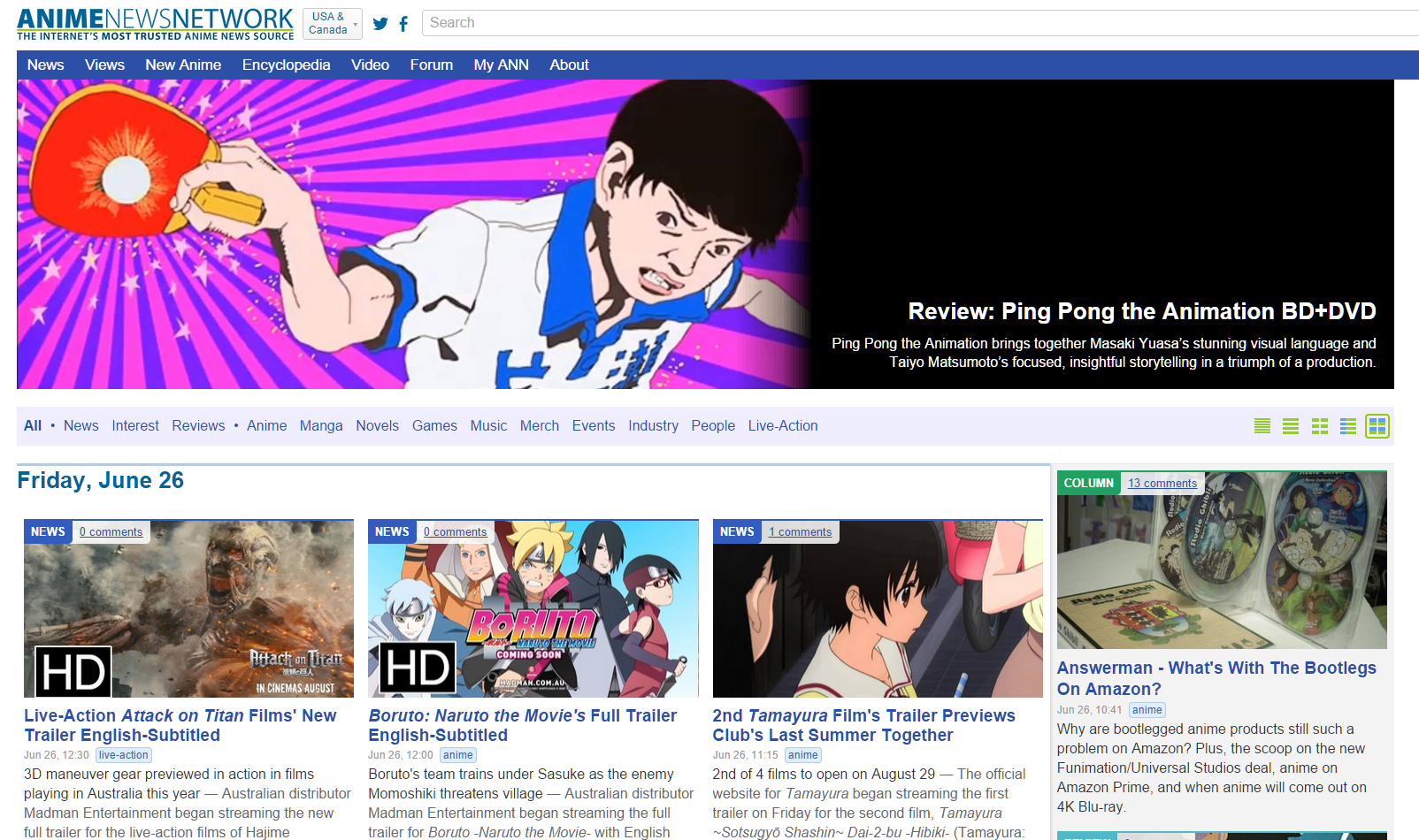Click the NEWS badge on the Attack on Titan card
Viewport: 1419px width, 840px height.
pos(48,531)
